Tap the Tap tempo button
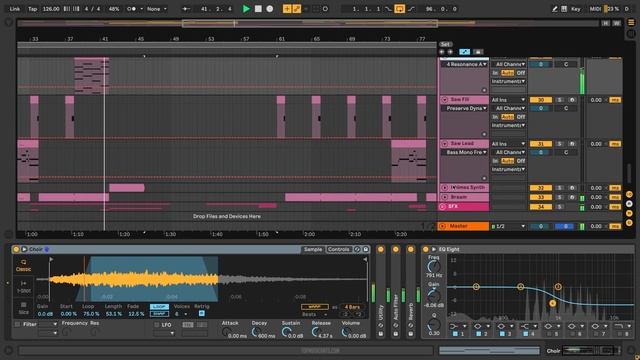The width and height of the screenshot is (640, 360). pos(32,9)
